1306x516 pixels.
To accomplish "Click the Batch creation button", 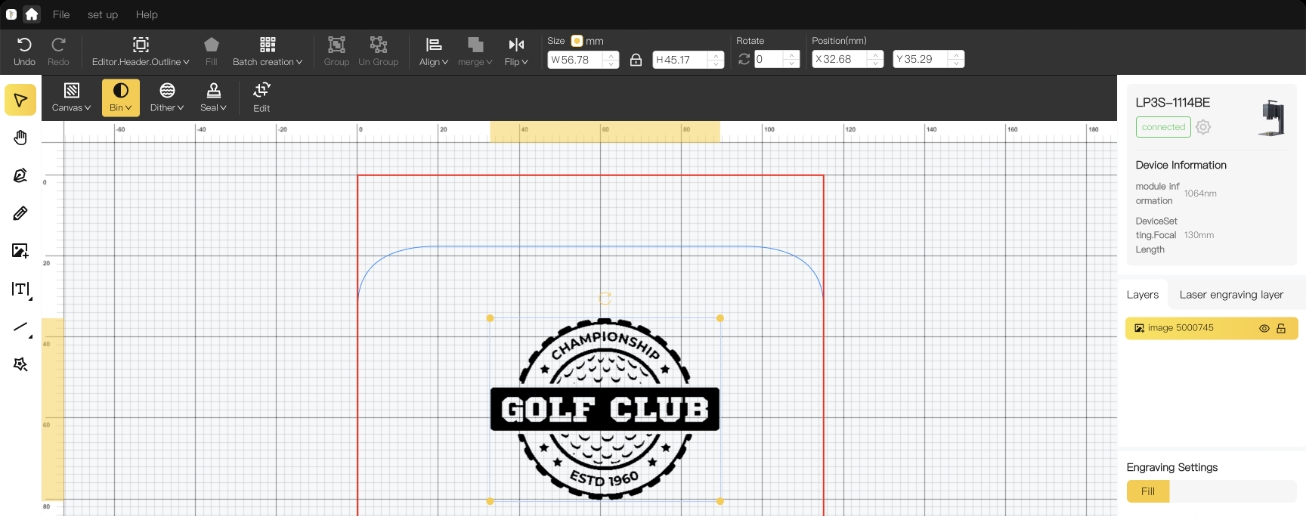I will pyautogui.click(x=267, y=51).
